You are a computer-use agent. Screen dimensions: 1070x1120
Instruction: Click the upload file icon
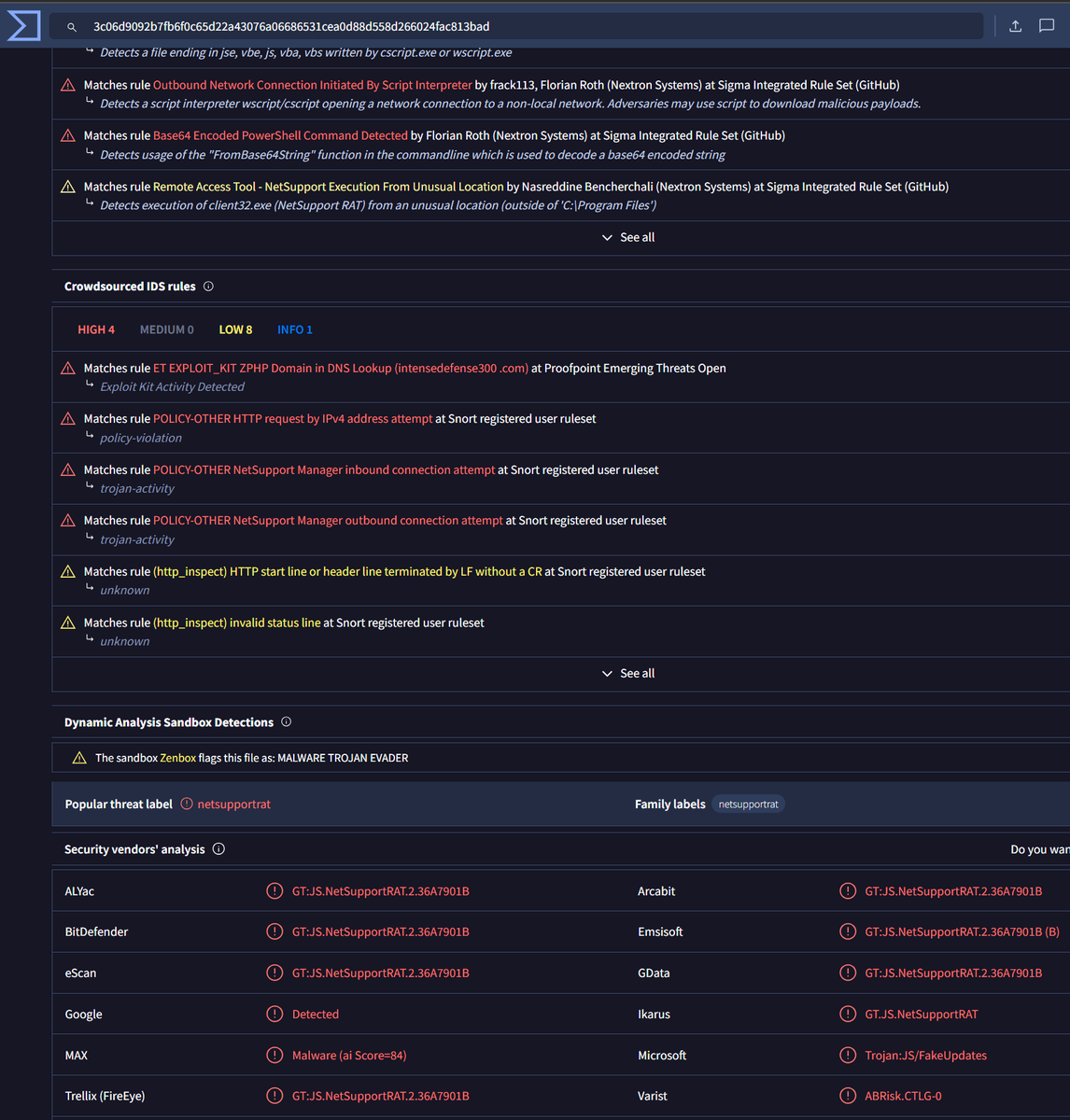pos(1015,26)
